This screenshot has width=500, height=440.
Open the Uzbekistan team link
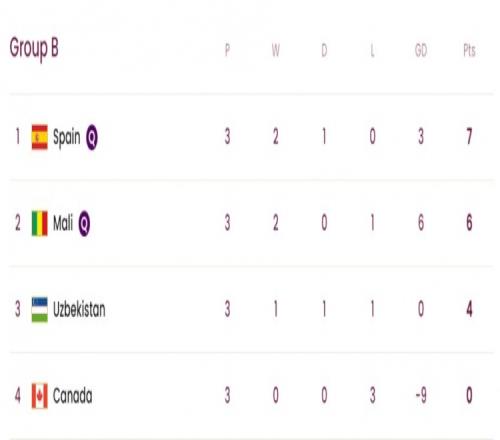pos(79,309)
